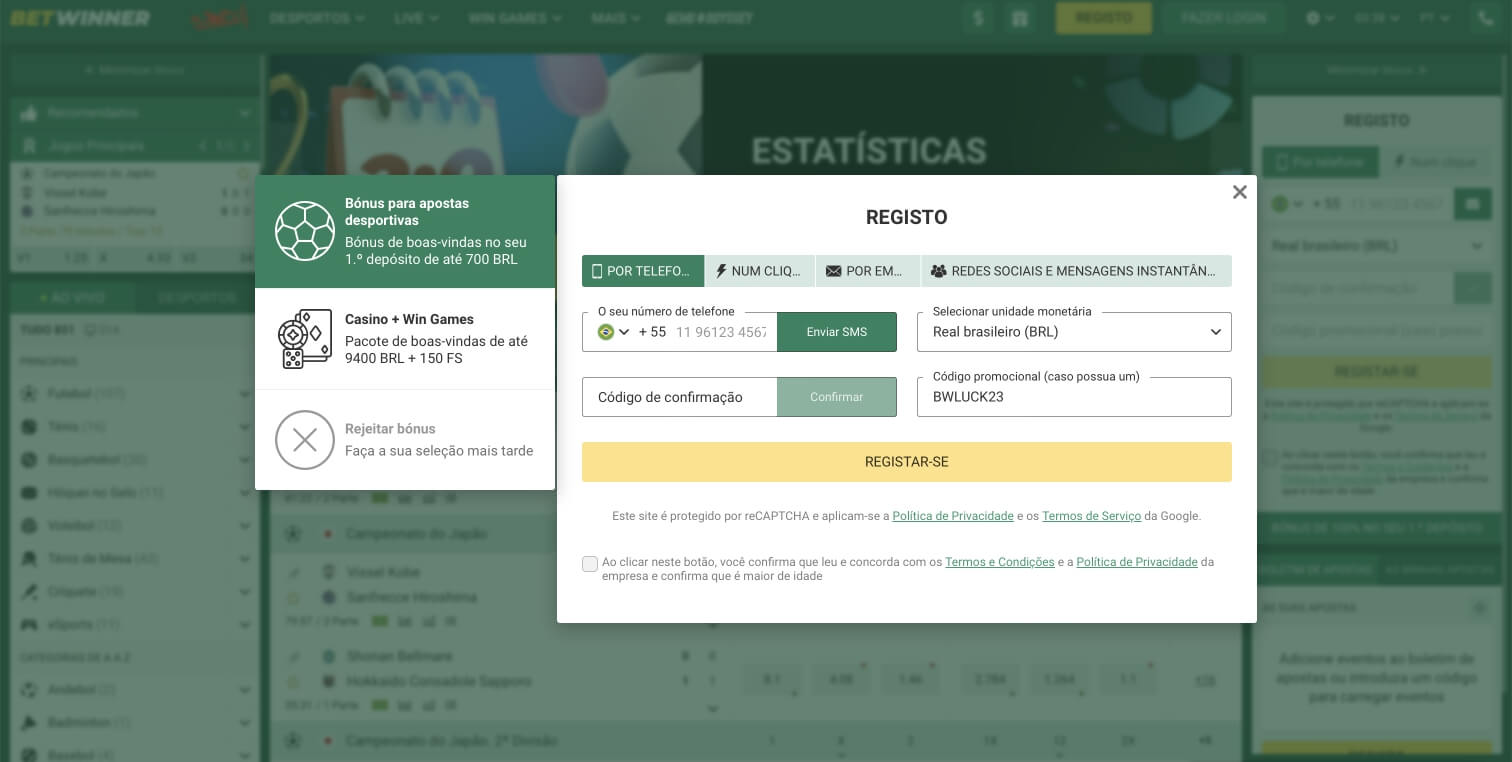Select the Casino + Win Games bonus
Image resolution: width=1512 pixels, height=762 pixels.
[x=405, y=339]
